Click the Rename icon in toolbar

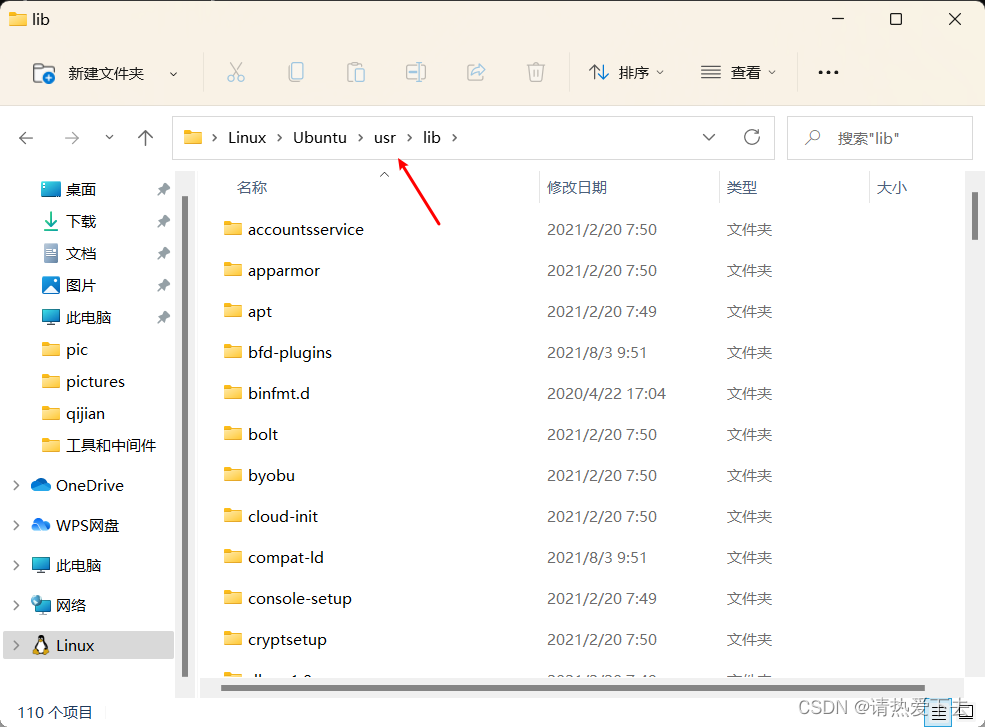pyautogui.click(x=416, y=73)
